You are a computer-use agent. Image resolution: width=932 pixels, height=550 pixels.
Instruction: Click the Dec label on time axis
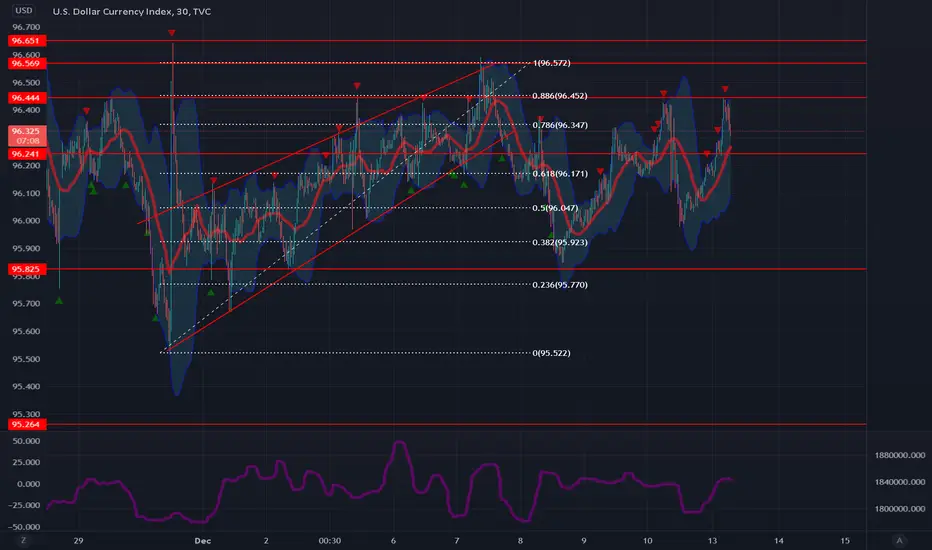203,541
